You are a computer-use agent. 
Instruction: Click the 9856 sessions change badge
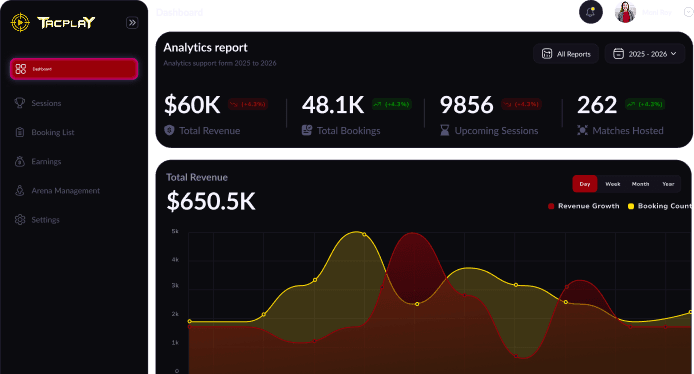click(521, 104)
